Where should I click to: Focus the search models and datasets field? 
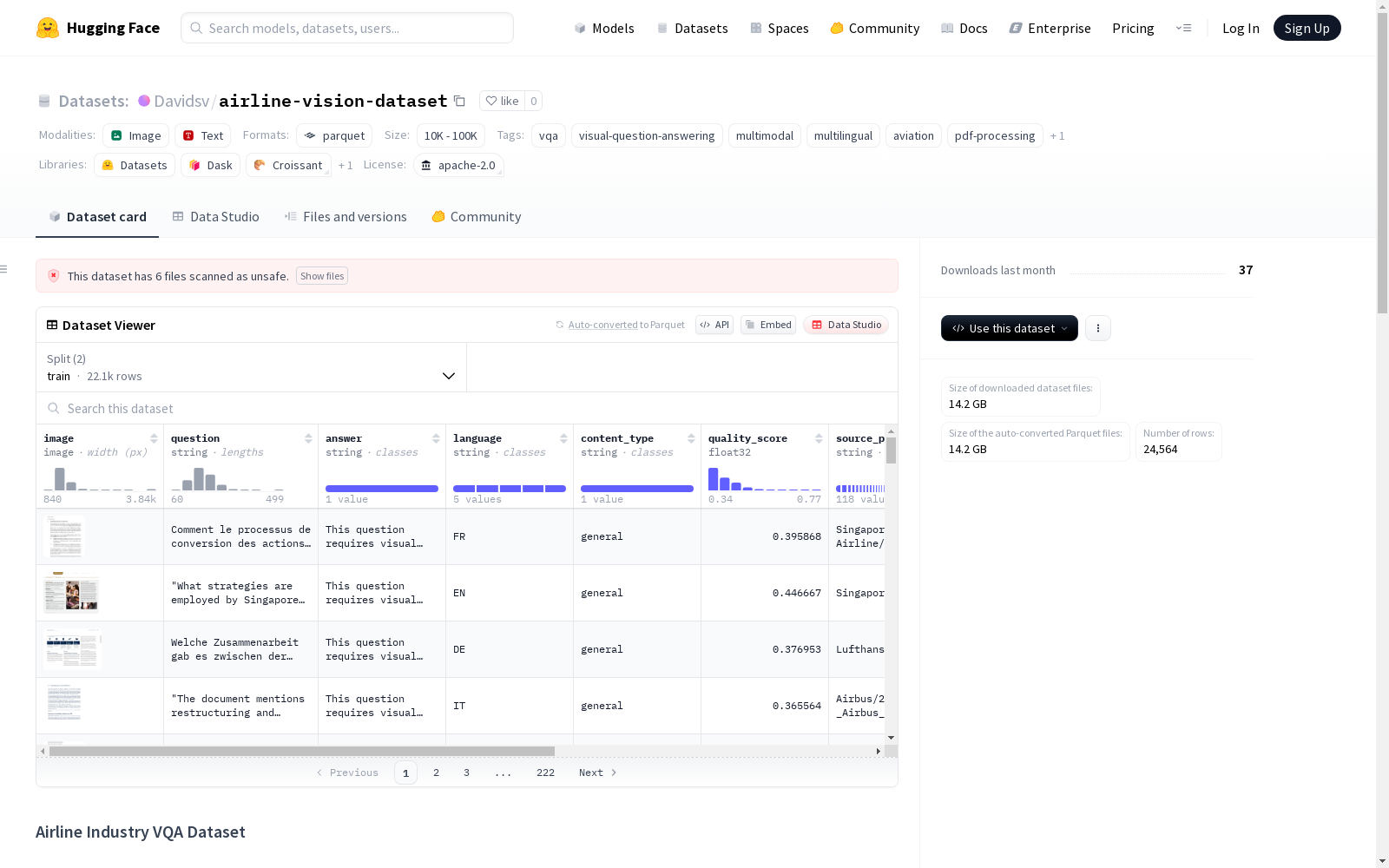347,28
